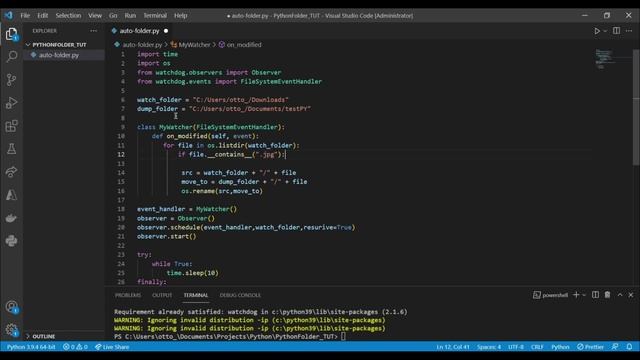Switch to the OUTPUT panel tab
The height and width of the screenshot is (360, 640).
tap(162, 295)
